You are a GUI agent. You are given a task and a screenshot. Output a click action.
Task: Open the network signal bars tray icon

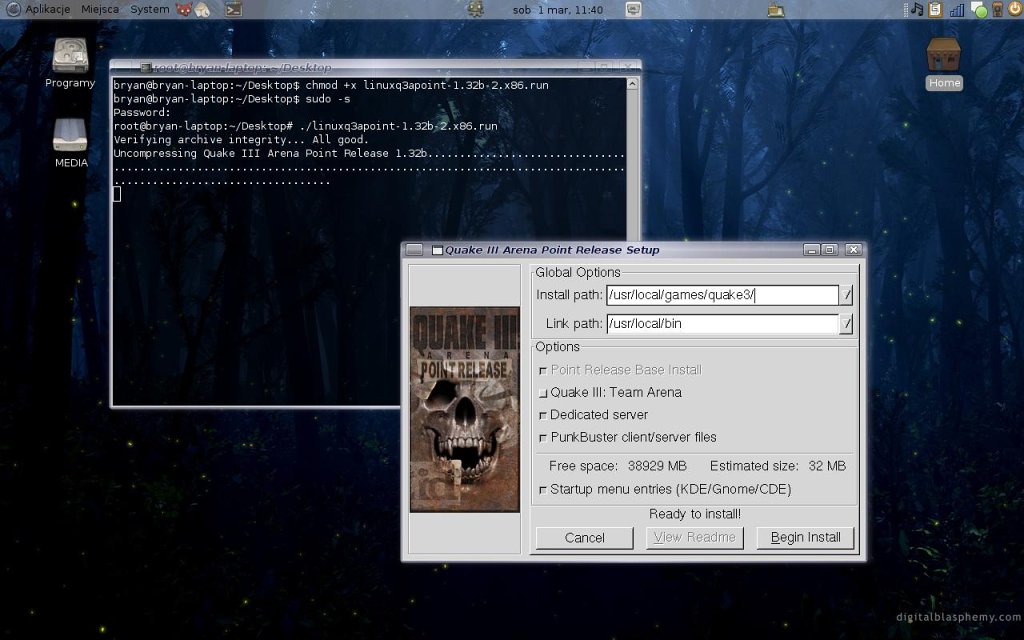click(x=957, y=10)
